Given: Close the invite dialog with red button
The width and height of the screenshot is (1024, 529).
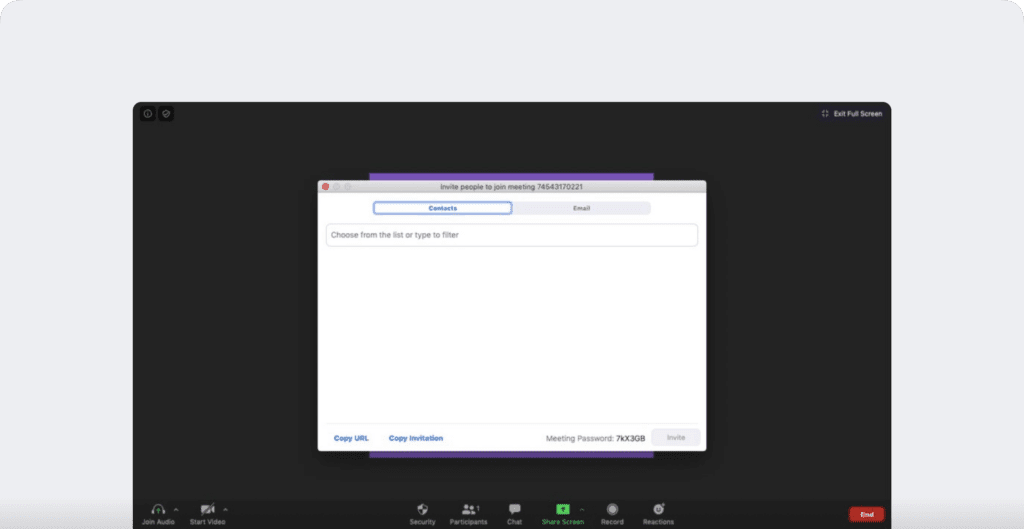Looking at the screenshot, I should tap(325, 187).
